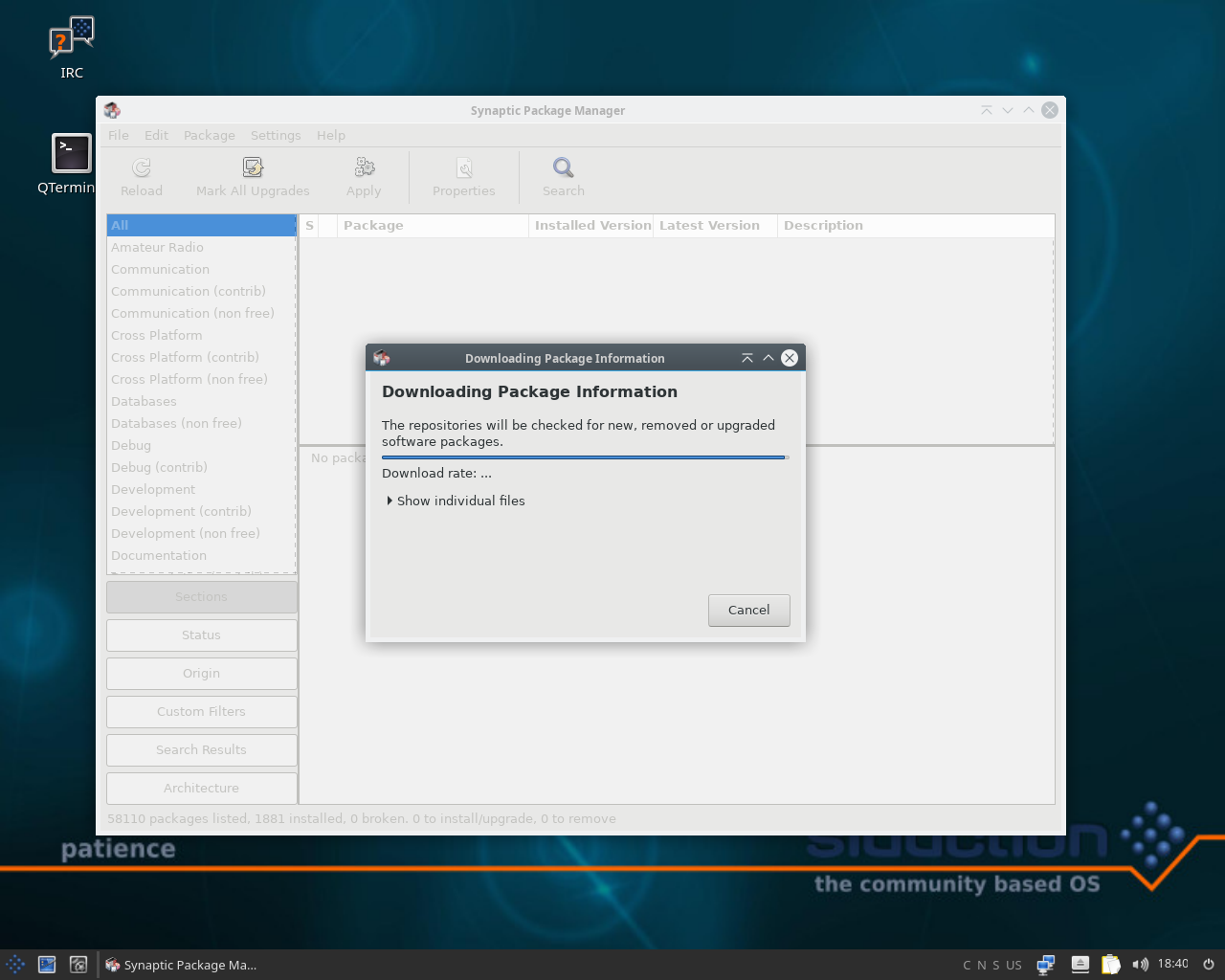This screenshot has height=980, width=1225.
Task: Click the third taskbar launcher icon
Action: click(x=78, y=965)
